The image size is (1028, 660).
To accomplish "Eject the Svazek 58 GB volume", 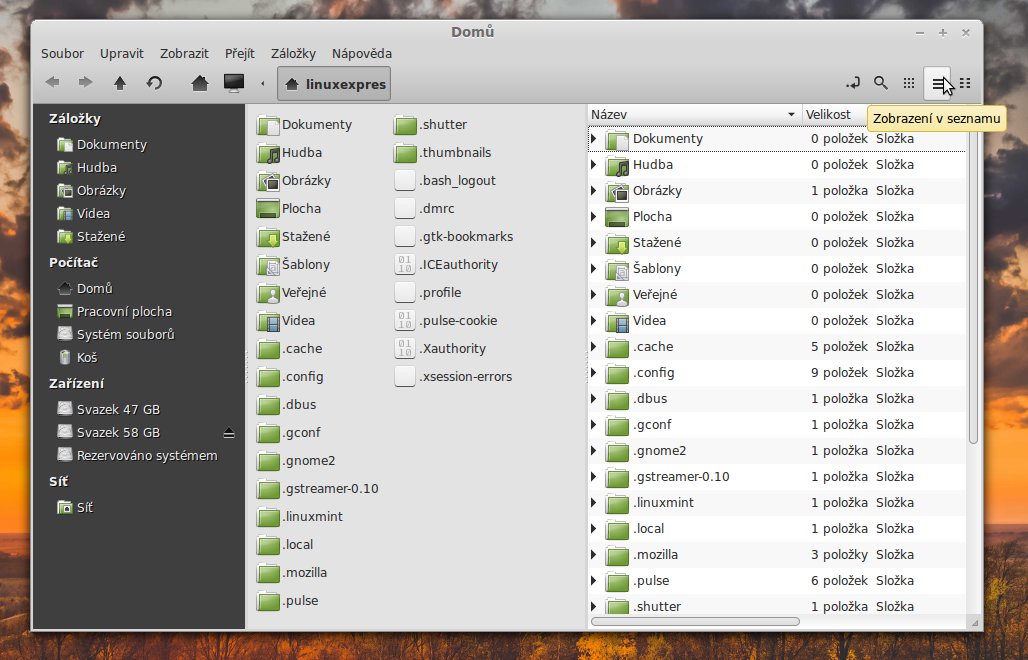I will (229, 433).
